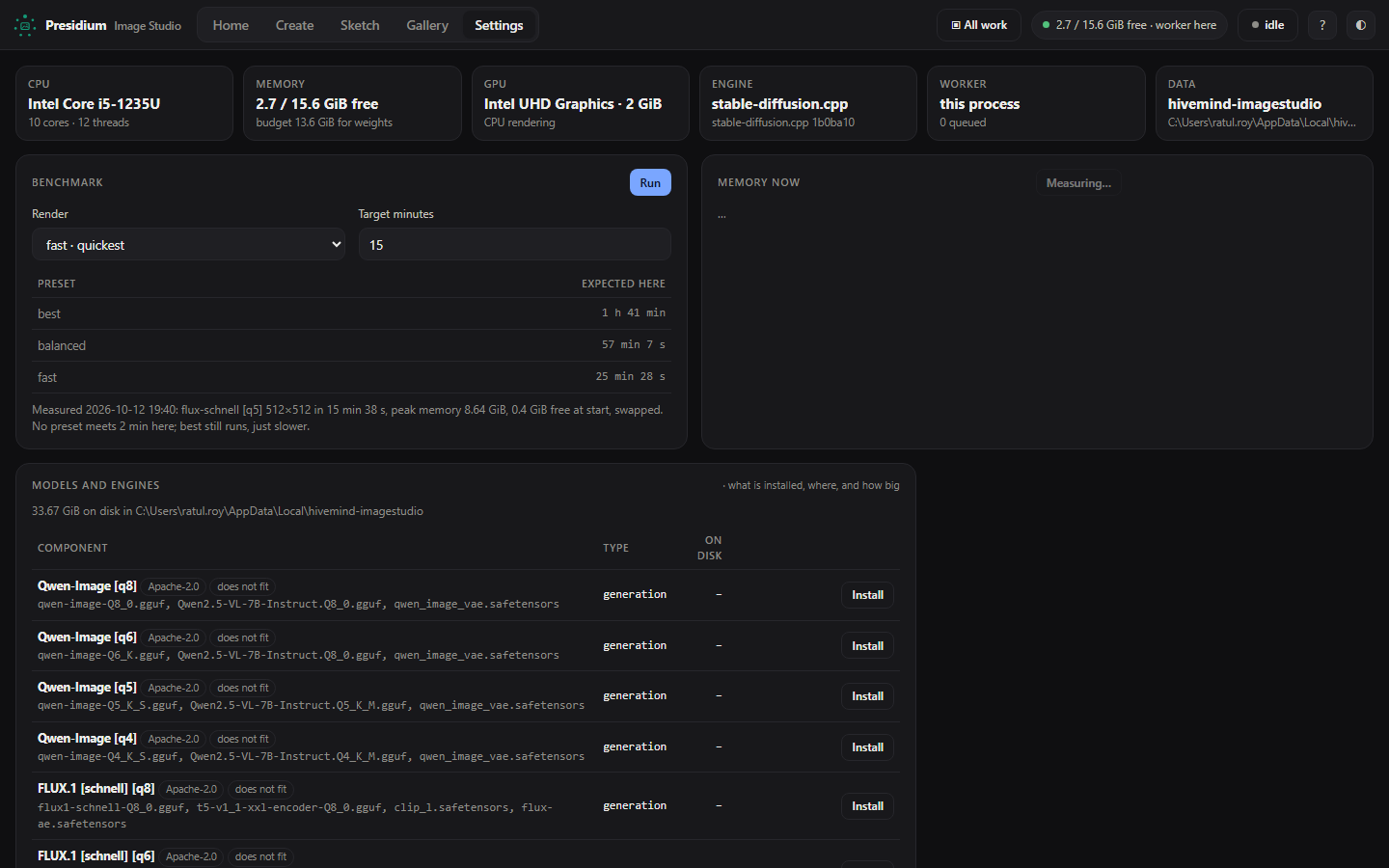This screenshot has width=1389, height=868.
Task: Select the 'fast' preset row
Action: point(351,377)
